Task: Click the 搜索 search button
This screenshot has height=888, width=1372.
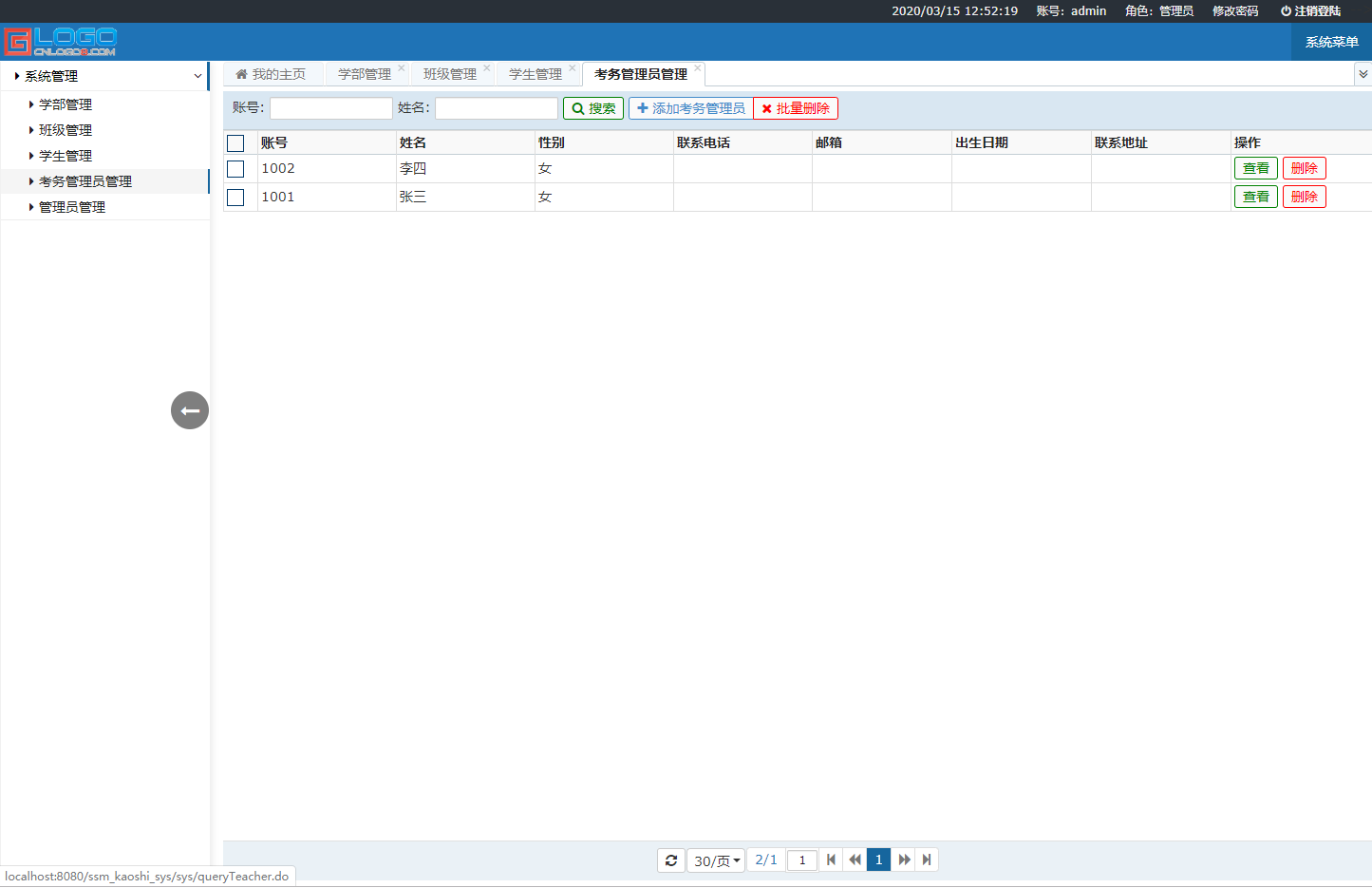Action: [x=593, y=108]
